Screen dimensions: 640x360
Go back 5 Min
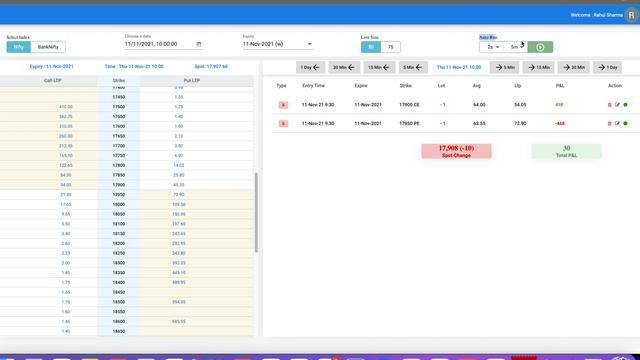[x=413, y=67]
